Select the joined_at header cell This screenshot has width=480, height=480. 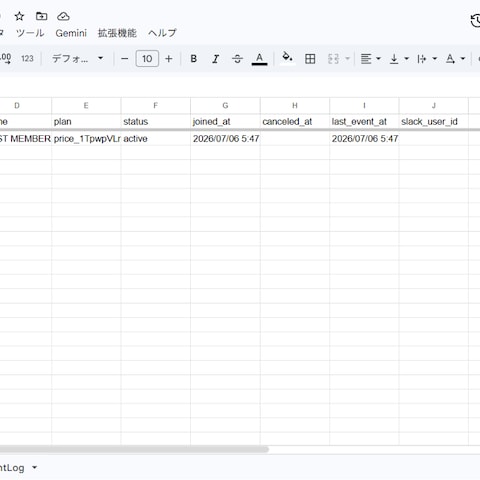[225, 122]
